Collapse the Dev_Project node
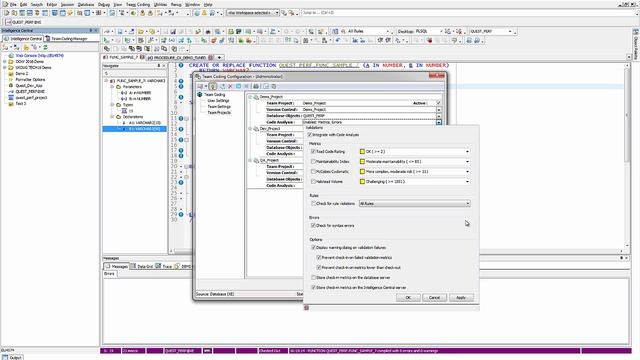Screen dimensions: 640x360 [x=250, y=129]
